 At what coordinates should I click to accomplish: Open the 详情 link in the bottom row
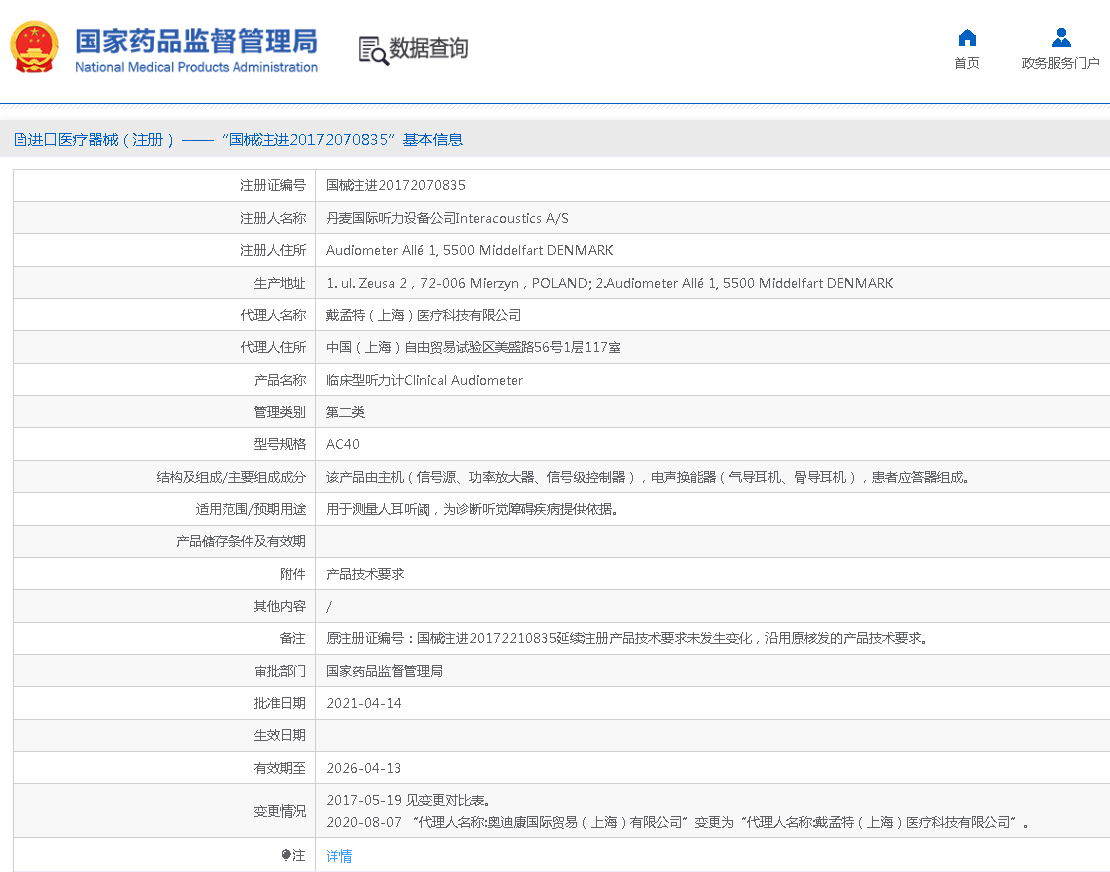coord(338,855)
